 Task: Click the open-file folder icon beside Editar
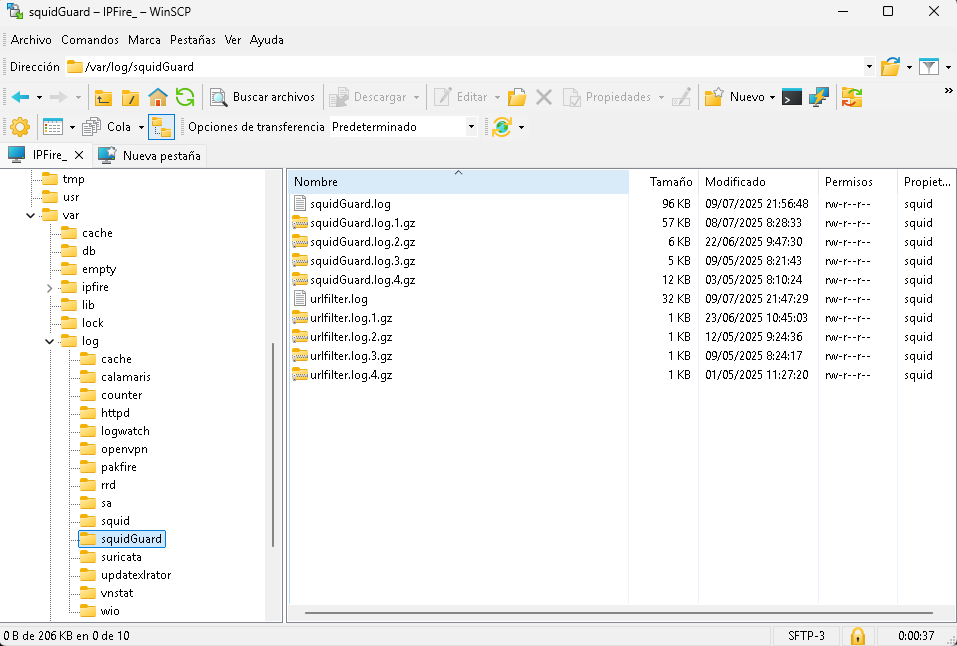coord(517,97)
